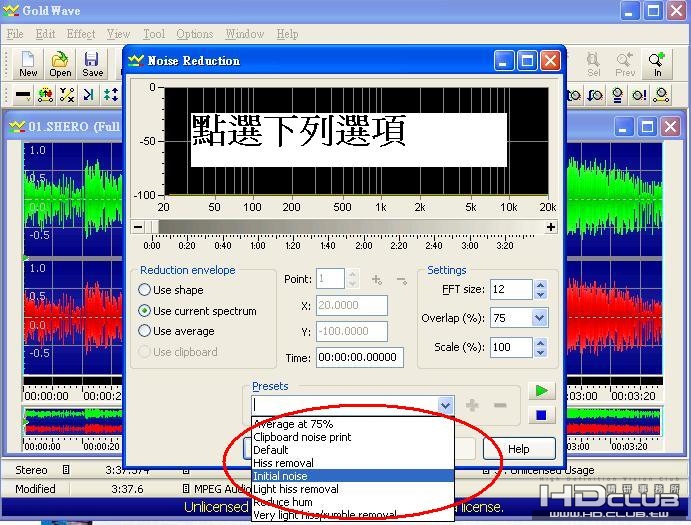Click the New file toolbar icon
Image resolution: width=691 pixels, height=525 pixels.
click(x=28, y=64)
